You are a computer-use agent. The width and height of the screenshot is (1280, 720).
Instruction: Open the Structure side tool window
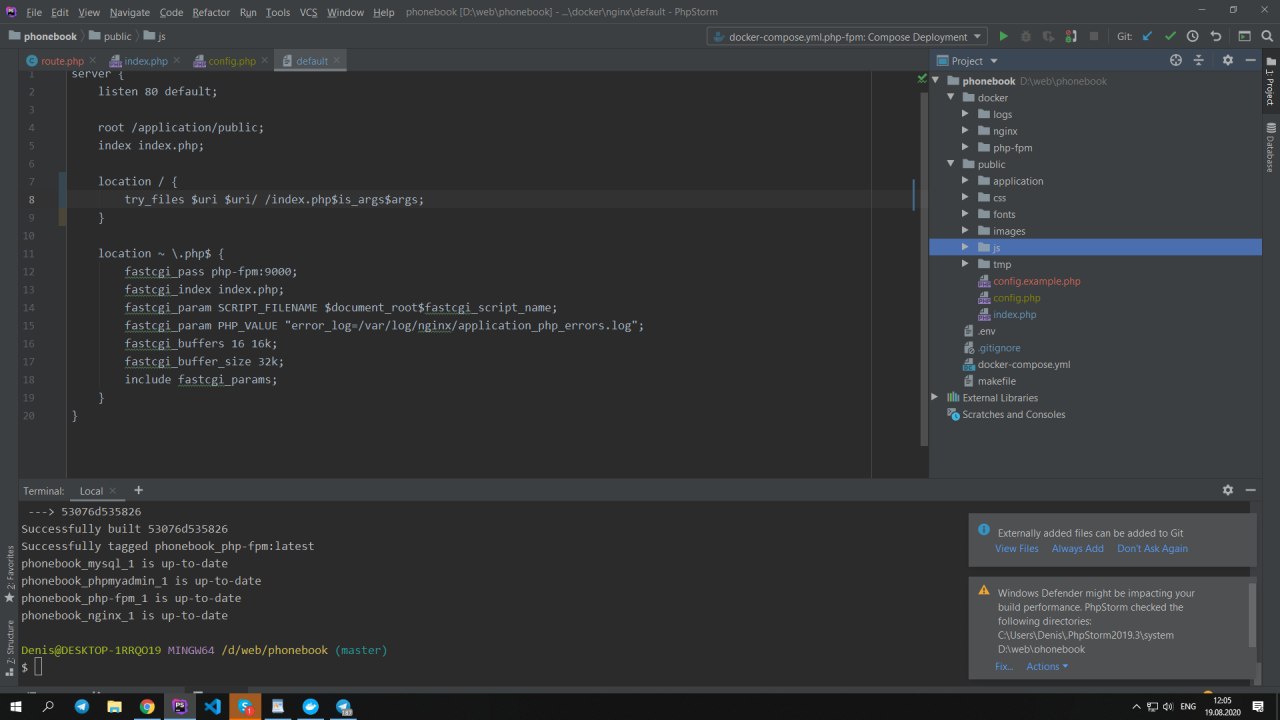[x=10, y=648]
